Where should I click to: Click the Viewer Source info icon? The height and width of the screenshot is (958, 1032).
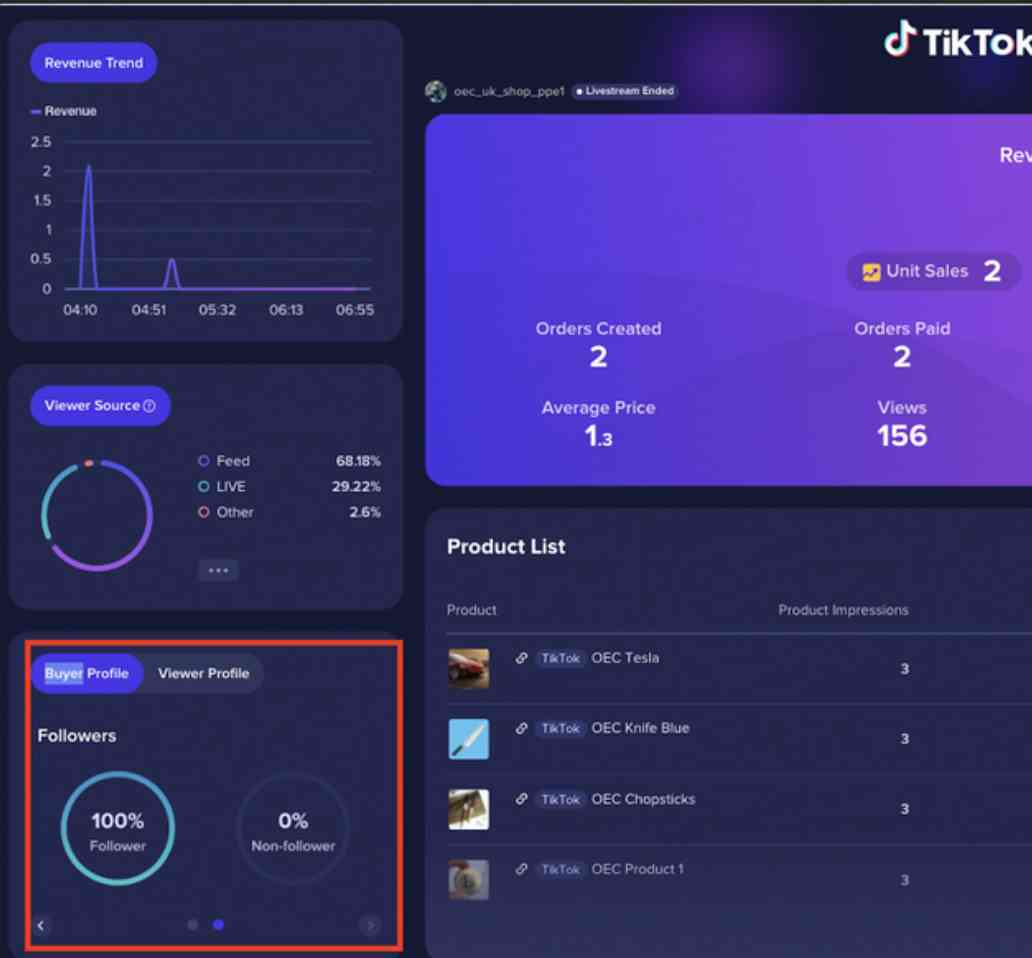coord(150,406)
